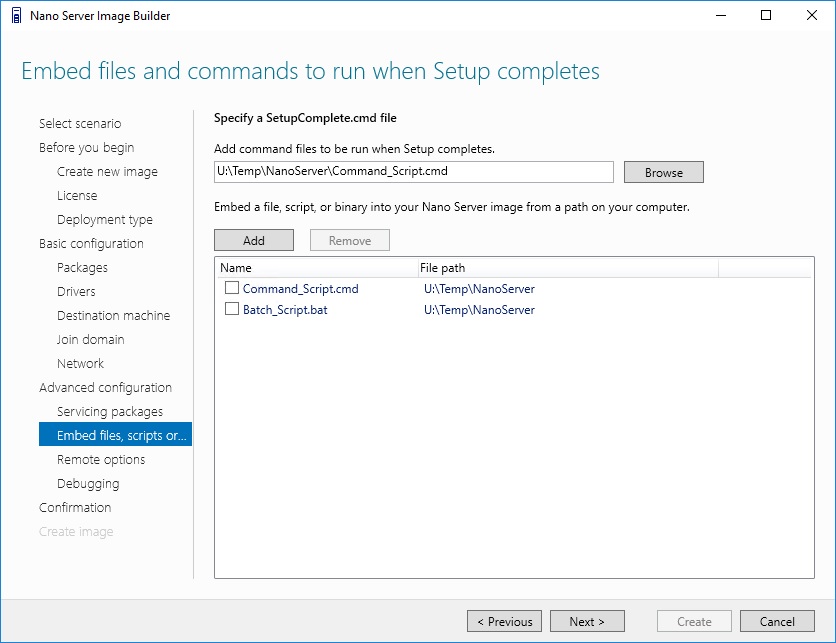Open Servicing packages step

pyautogui.click(x=110, y=412)
